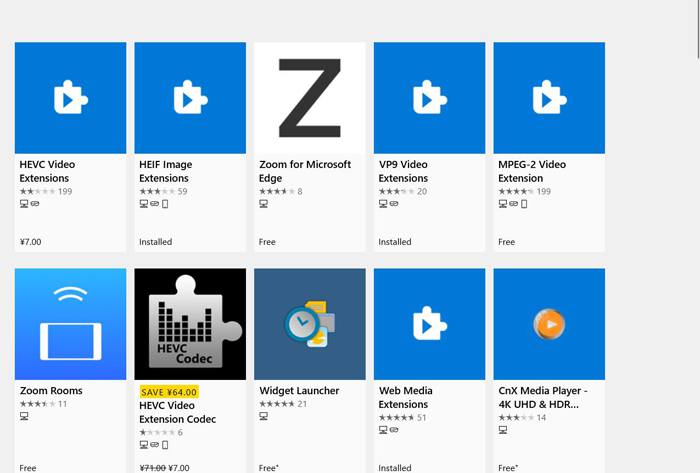Click the star rating of MPEG-2 Video Extension
The height and width of the screenshot is (473, 700).
click(x=516, y=191)
